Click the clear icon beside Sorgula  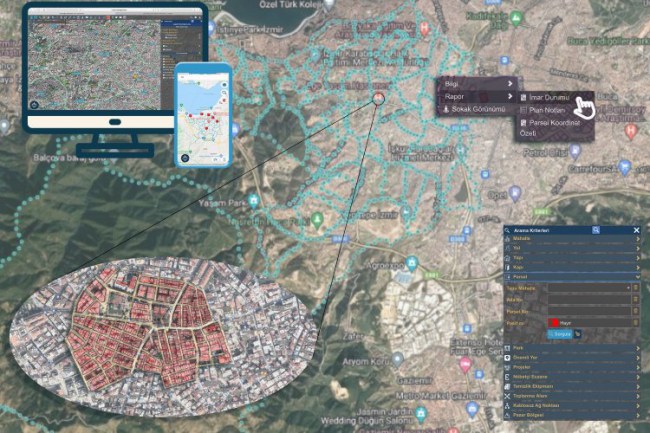click(579, 334)
